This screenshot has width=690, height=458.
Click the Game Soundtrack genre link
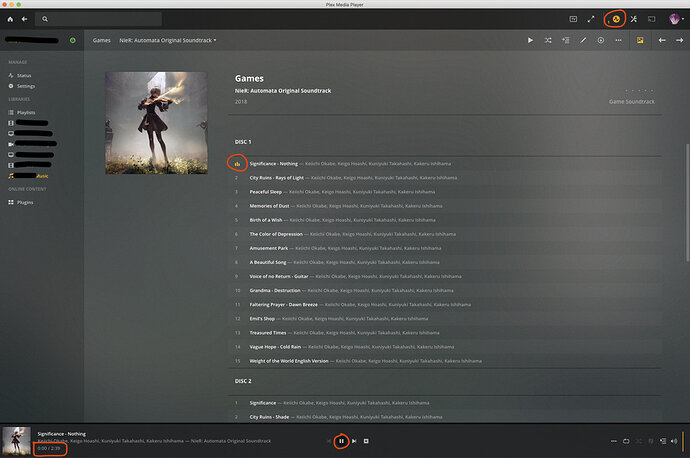click(631, 102)
